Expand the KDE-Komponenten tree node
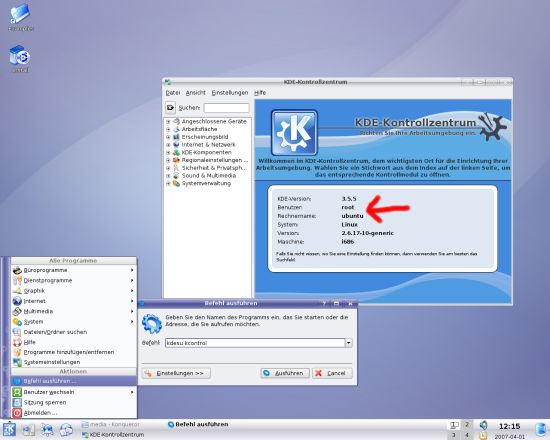This screenshot has width=550, height=440. [x=168, y=152]
